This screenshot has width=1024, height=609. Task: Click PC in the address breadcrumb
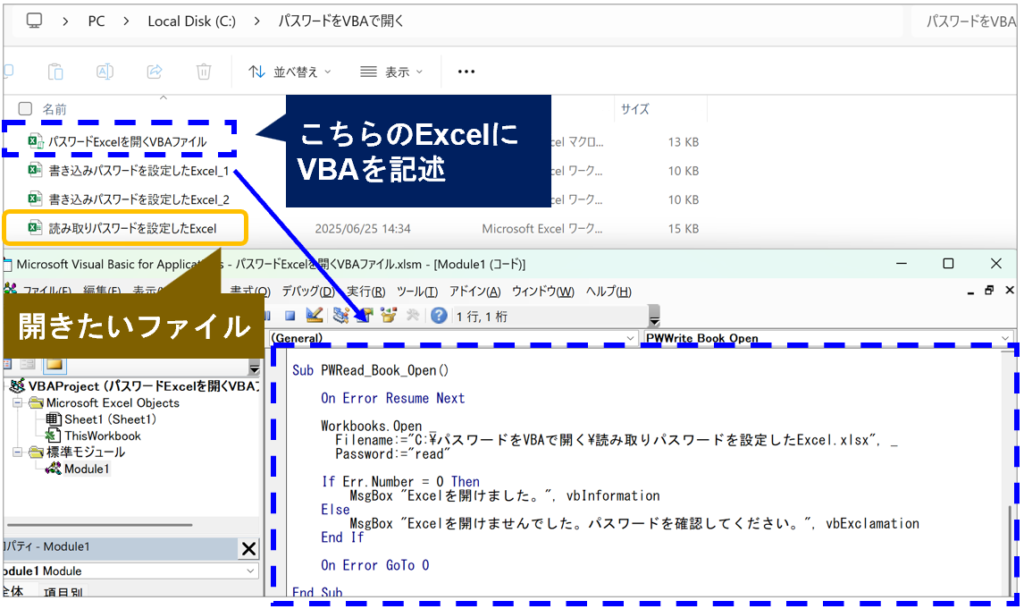coord(96,22)
